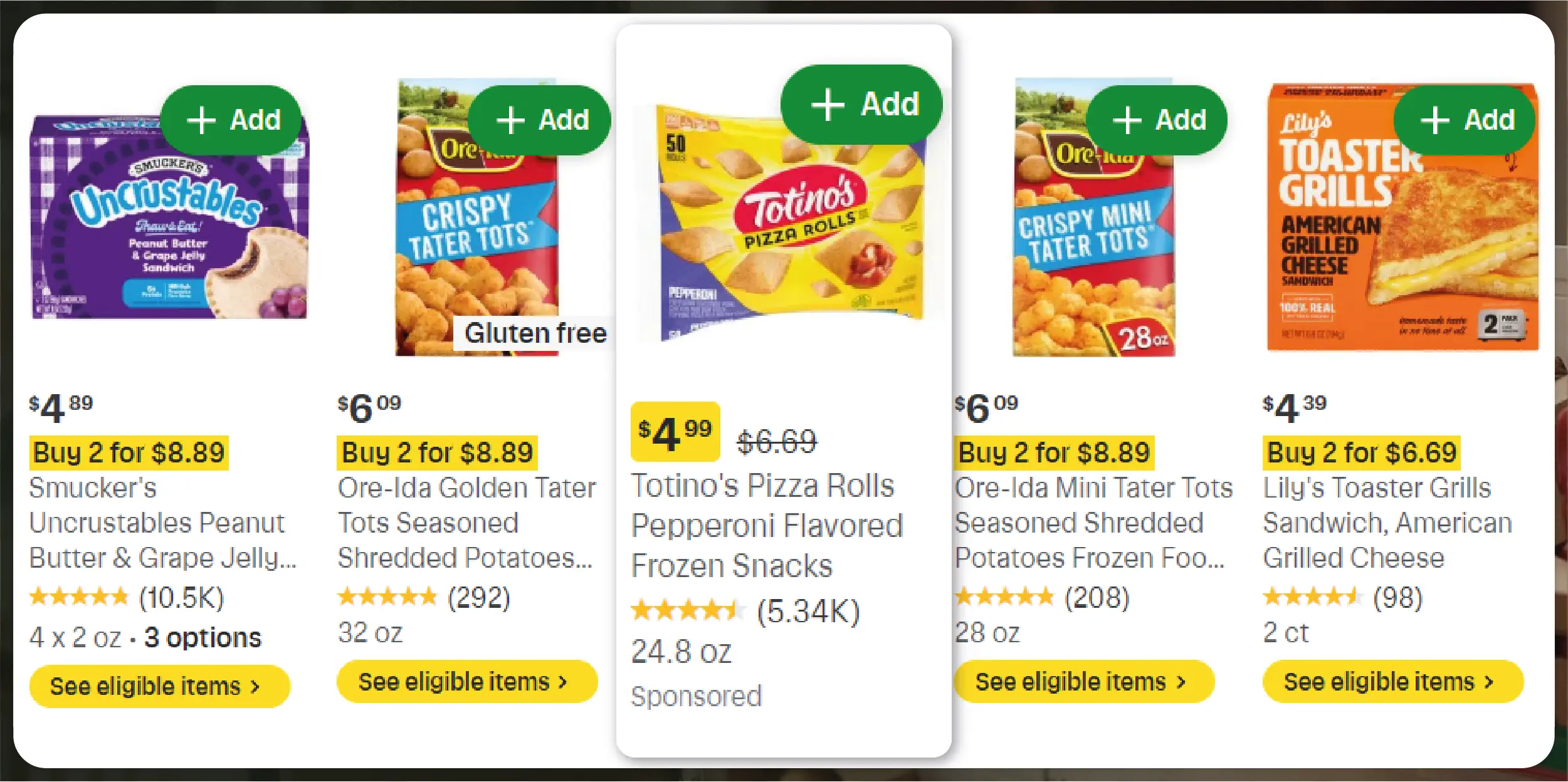See eligible items for Smucker's Uncrustables
Image resolution: width=1568 pixels, height=782 pixels.
(x=159, y=686)
